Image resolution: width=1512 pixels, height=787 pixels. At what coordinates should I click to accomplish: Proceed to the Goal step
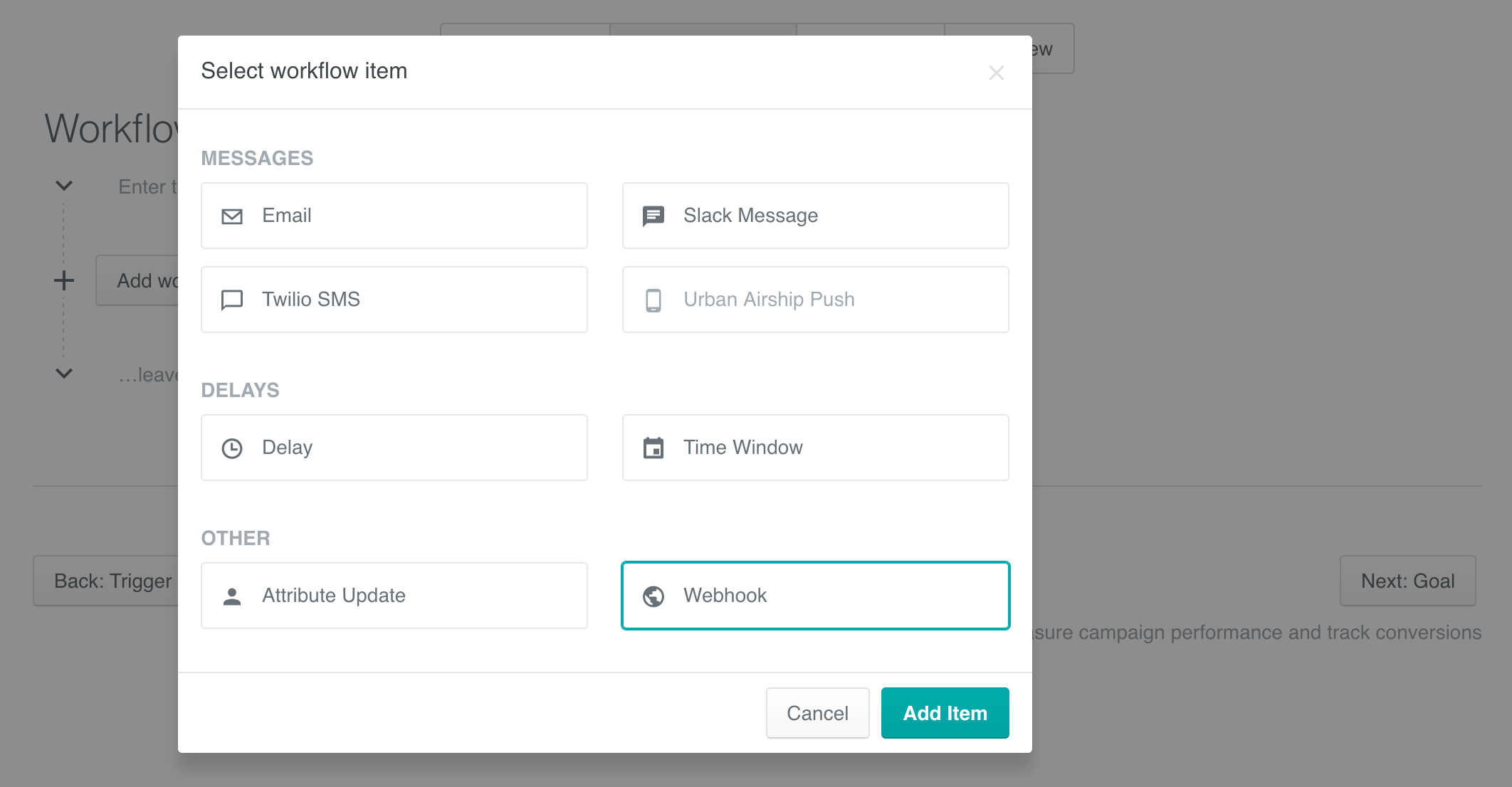1407,581
